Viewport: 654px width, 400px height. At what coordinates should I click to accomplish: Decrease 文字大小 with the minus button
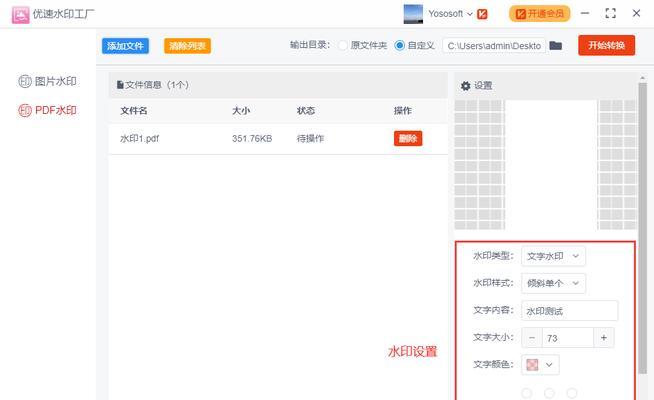click(x=532, y=338)
